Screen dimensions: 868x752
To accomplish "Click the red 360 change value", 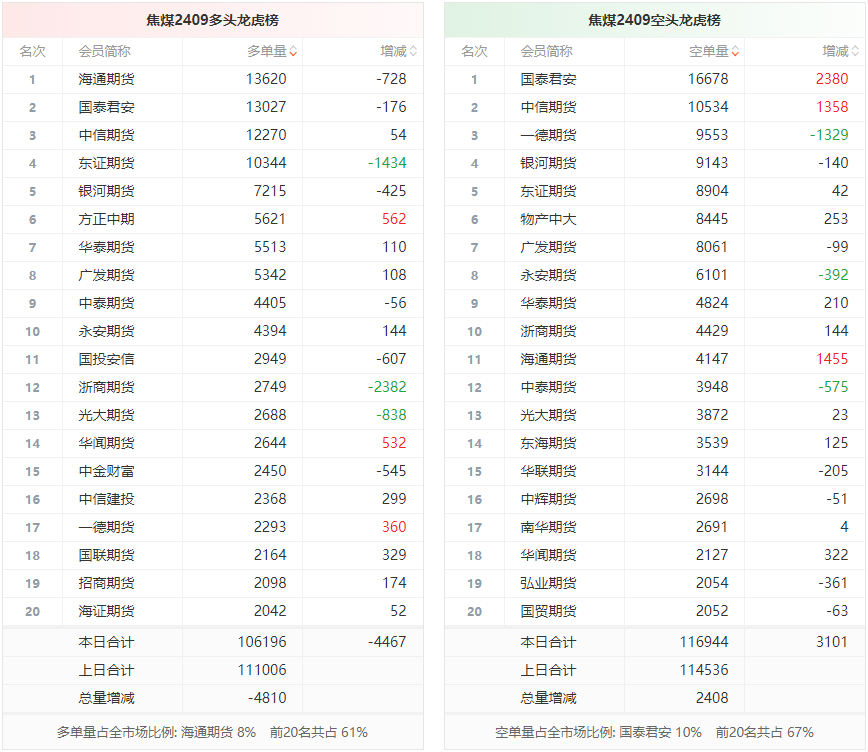I will click(x=394, y=527).
